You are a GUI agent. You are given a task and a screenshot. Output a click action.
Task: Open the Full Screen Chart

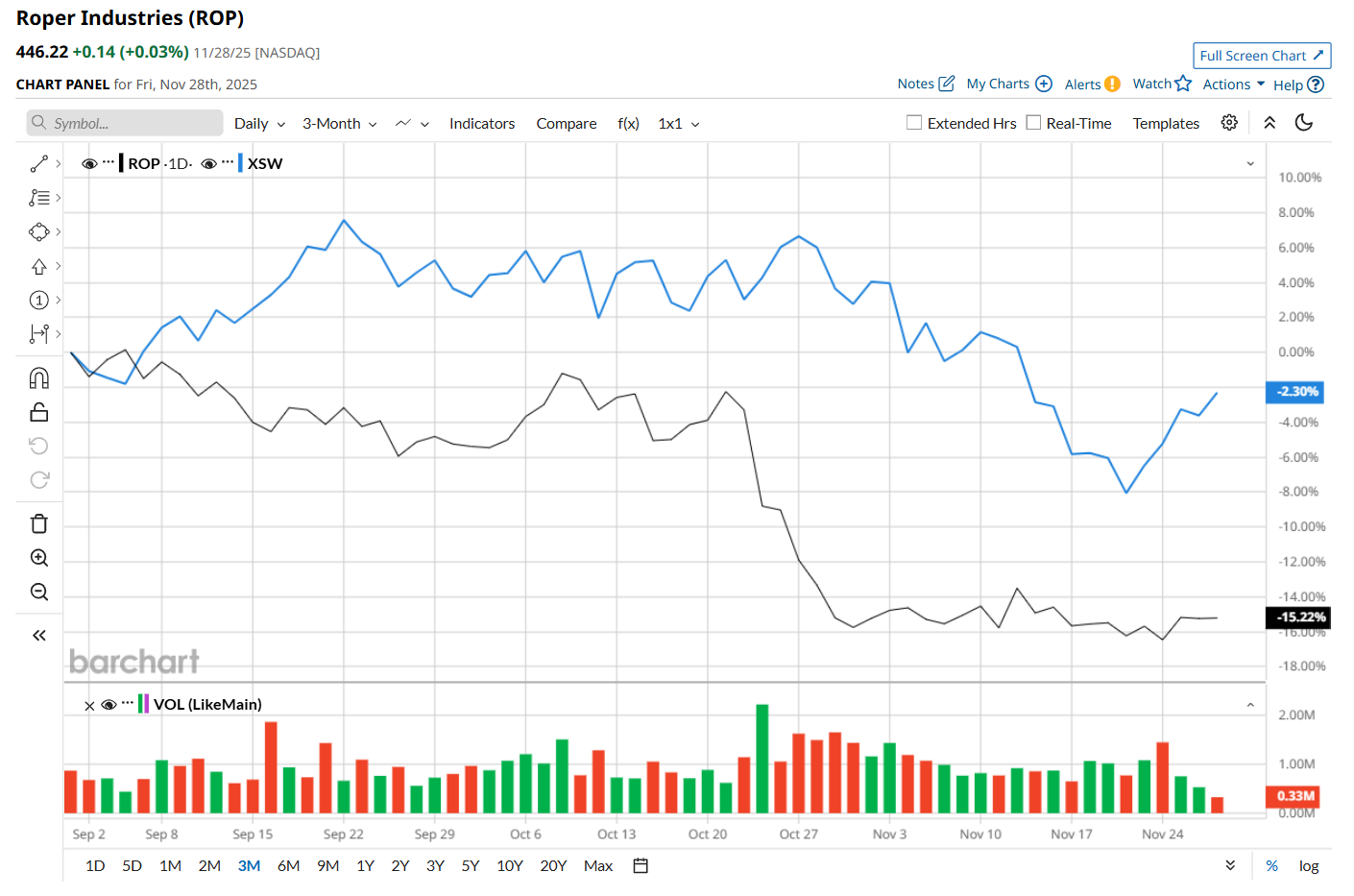click(x=1262, y=56)
